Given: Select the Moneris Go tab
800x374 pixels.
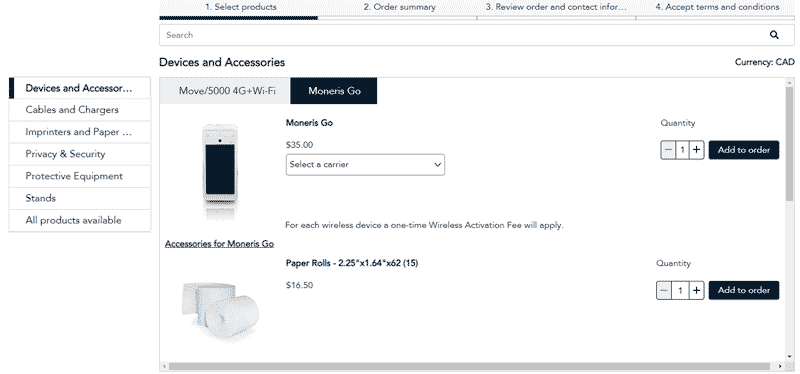Looking at the screenshot, I should click(x=334, y=91).
